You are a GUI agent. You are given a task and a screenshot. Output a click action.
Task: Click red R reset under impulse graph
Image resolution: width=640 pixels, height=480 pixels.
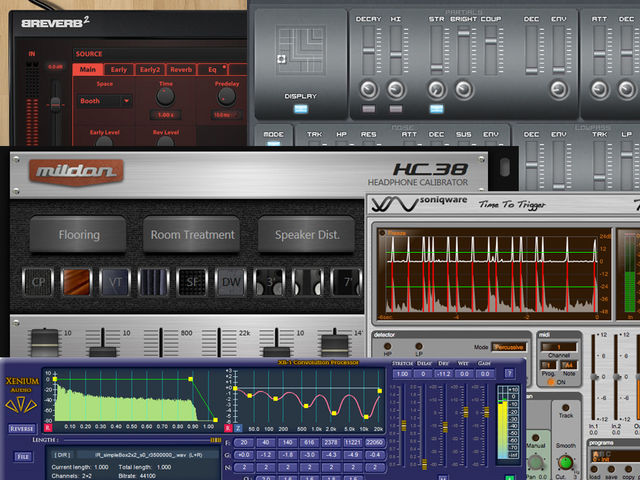tap(48, 428)
